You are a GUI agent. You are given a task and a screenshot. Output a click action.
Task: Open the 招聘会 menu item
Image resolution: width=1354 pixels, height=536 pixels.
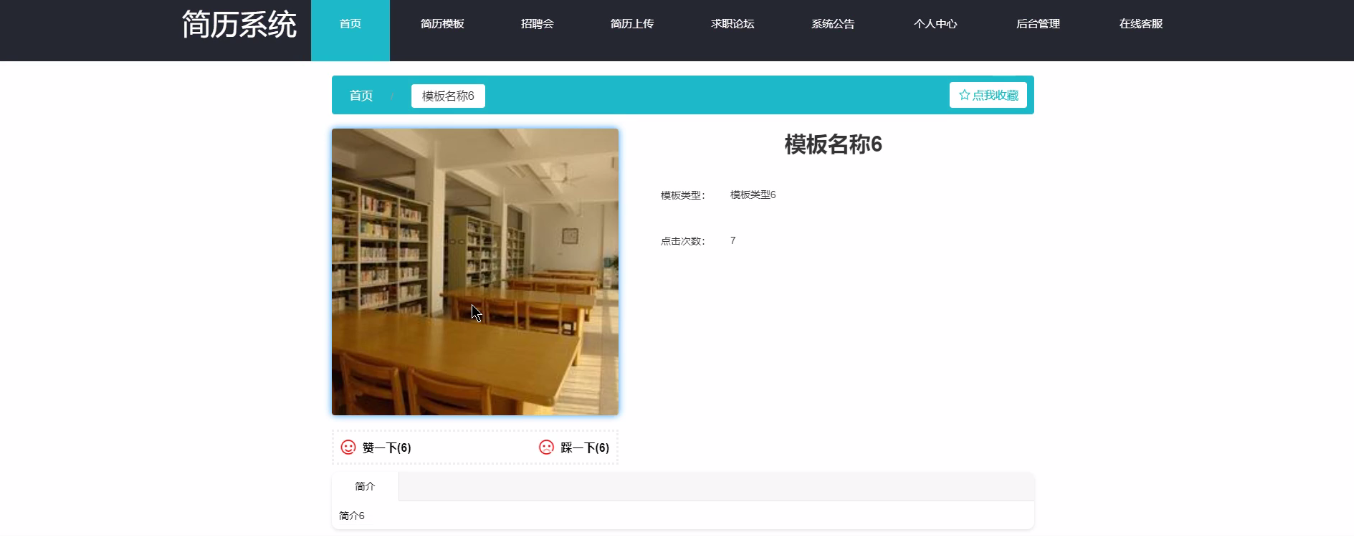tap(537, 24)
